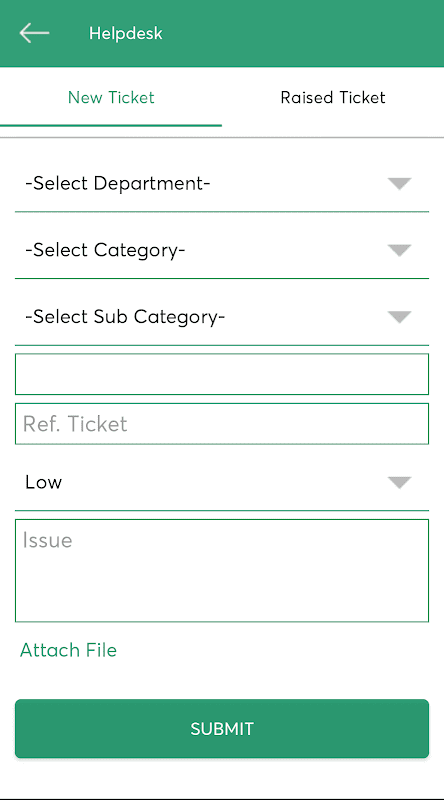This screenshot has height=800, width=444.
Task: Click the Sub Category dropdown arrow icon
Action: click(x=399, y=317)
